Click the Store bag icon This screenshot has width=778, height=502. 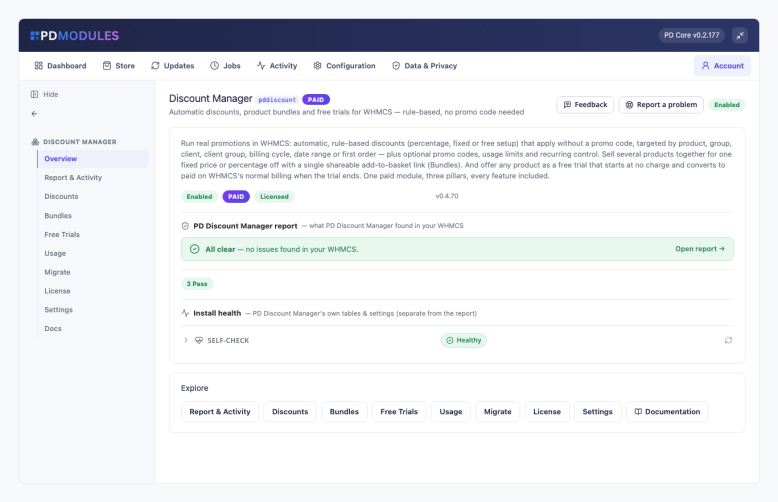click(x=107, y=65)
